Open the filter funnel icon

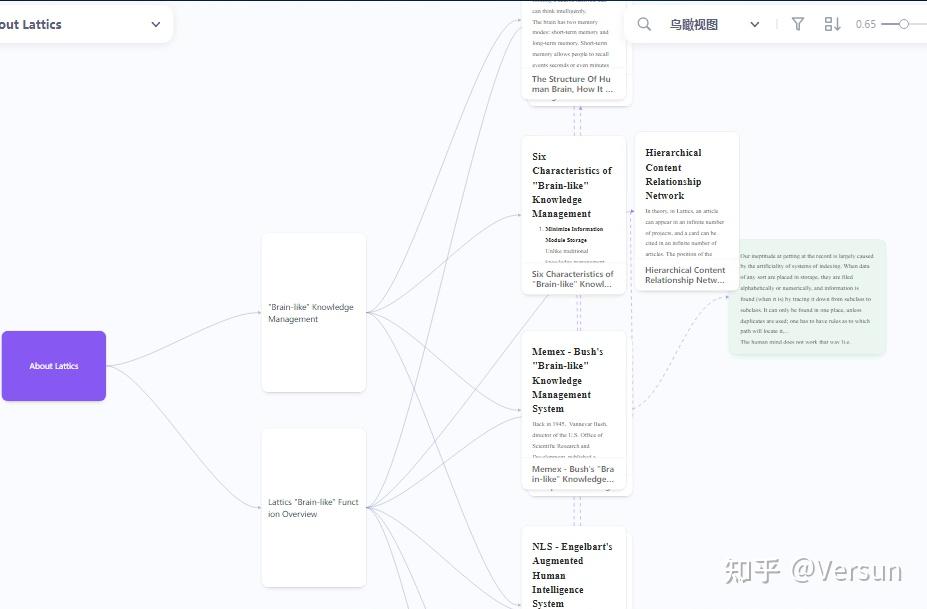pos(798,24)
